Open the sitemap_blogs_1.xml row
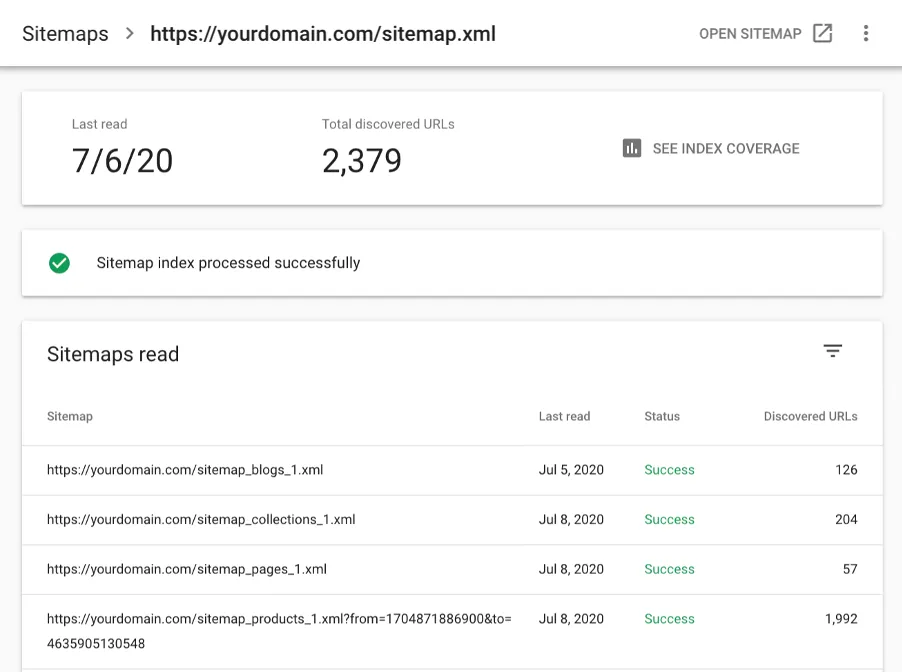 click(185, 470)
